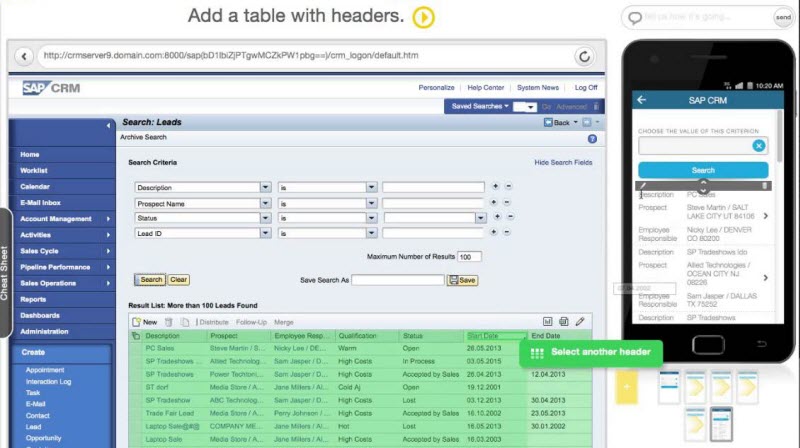This screenshot has height=448, width=800.
Task: Click the pencil personalize icon in result toolbar
Action: point(580,321)
